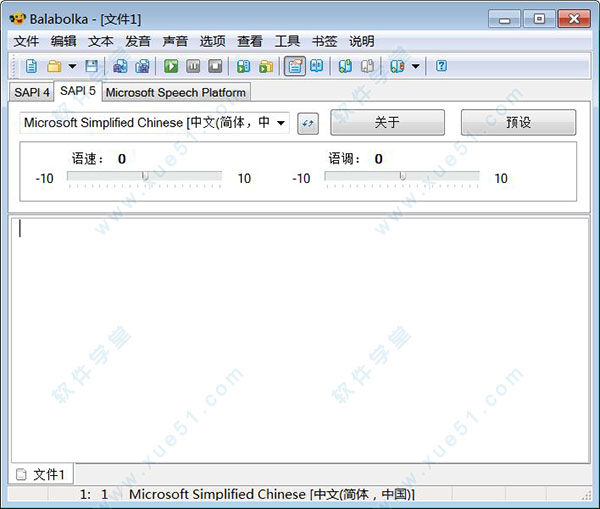Image resolution: width=600 pixels, height=509 pixels.
Task: Save the document with the floppy icon
Action: (x=91, y=66)
